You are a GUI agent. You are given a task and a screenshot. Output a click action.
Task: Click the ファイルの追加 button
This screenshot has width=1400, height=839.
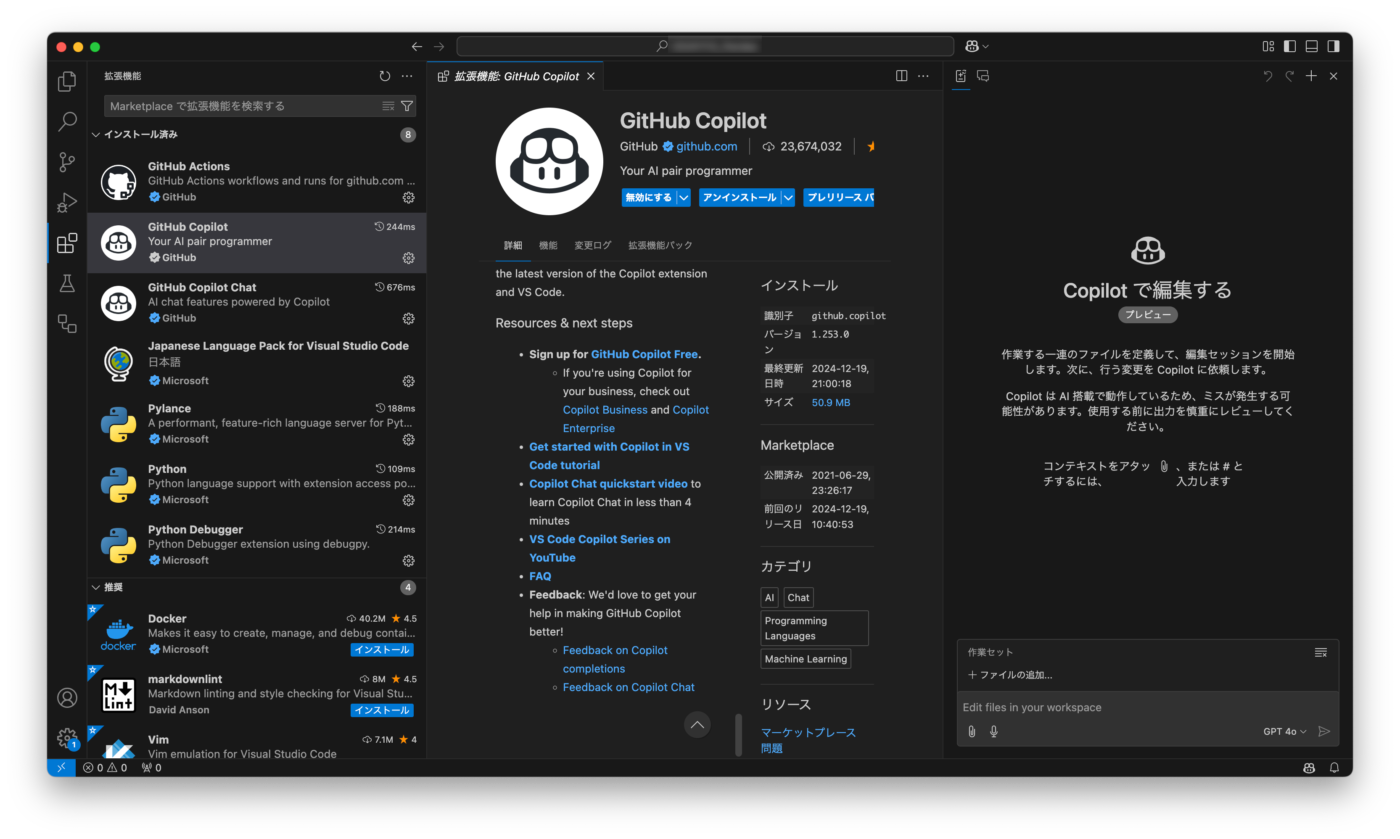1009,675
